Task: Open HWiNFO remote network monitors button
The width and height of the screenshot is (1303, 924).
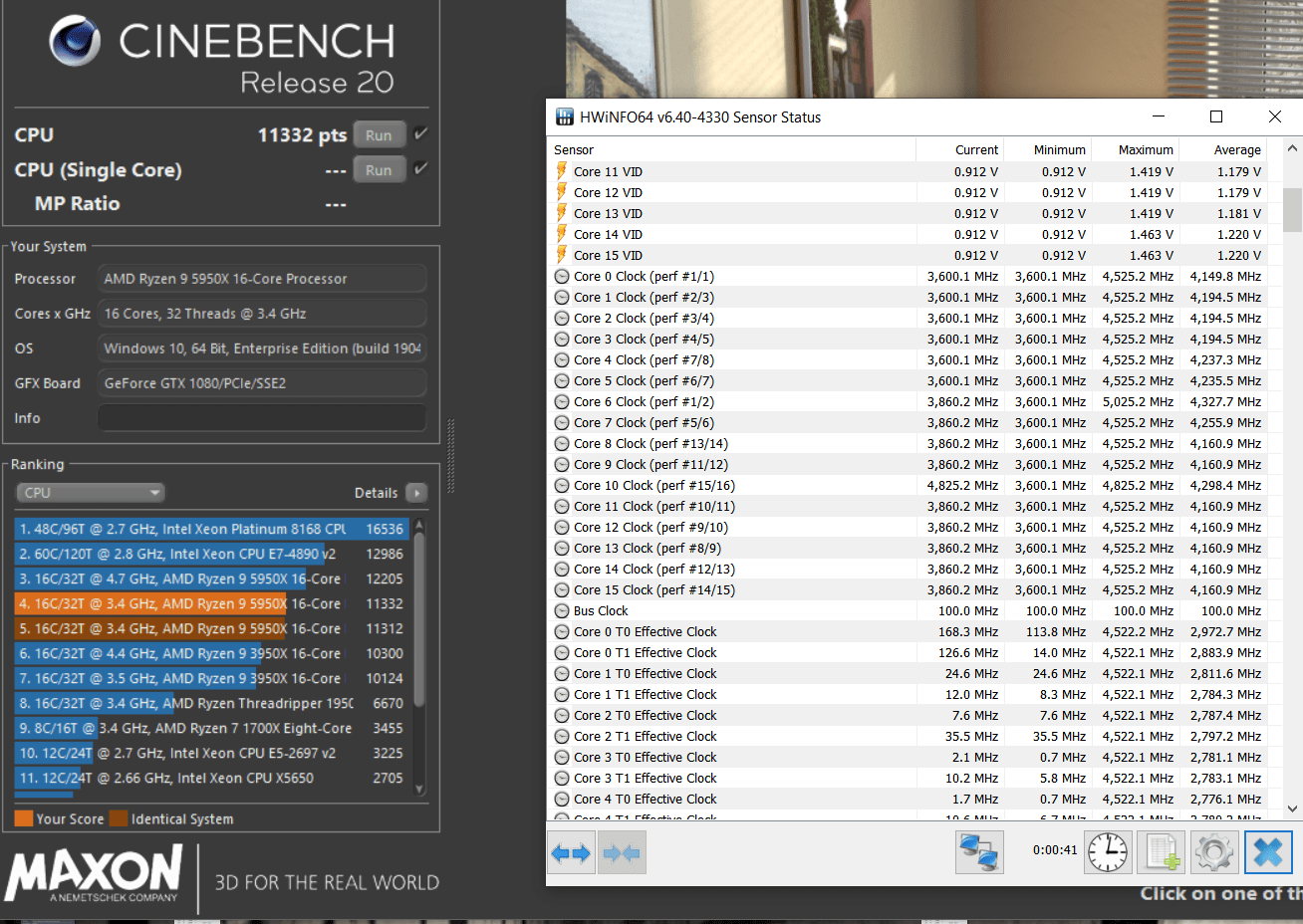Action: tap(979, 853)
